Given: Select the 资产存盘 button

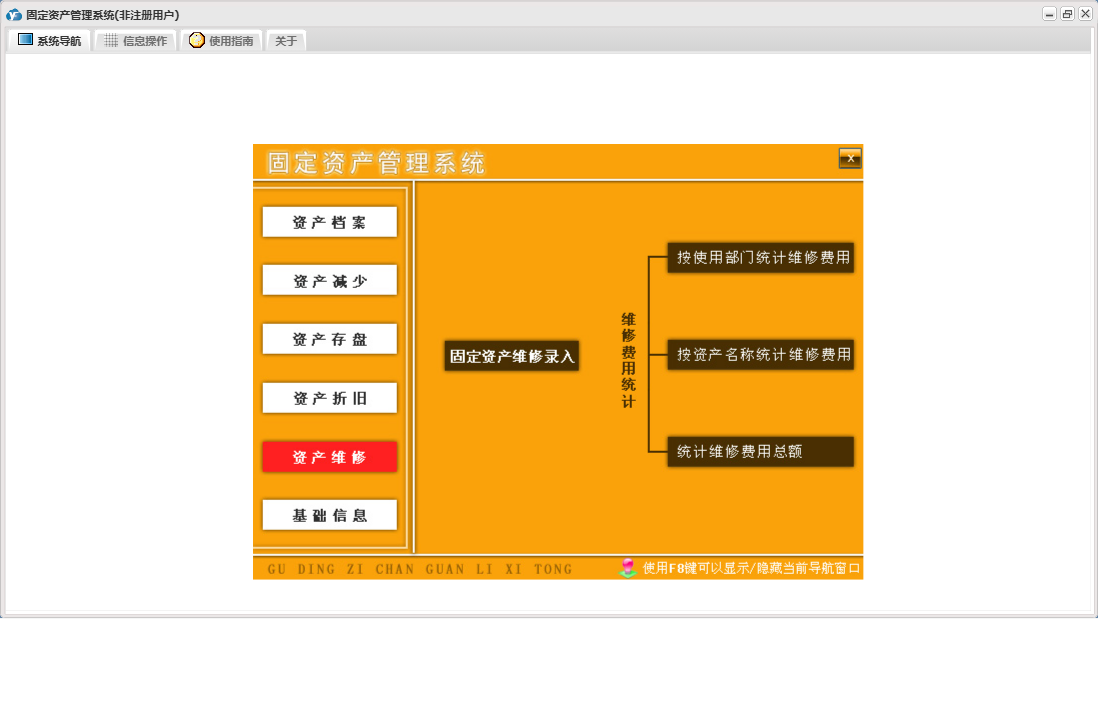Looking at the screenshot, I should pos(330,339).
